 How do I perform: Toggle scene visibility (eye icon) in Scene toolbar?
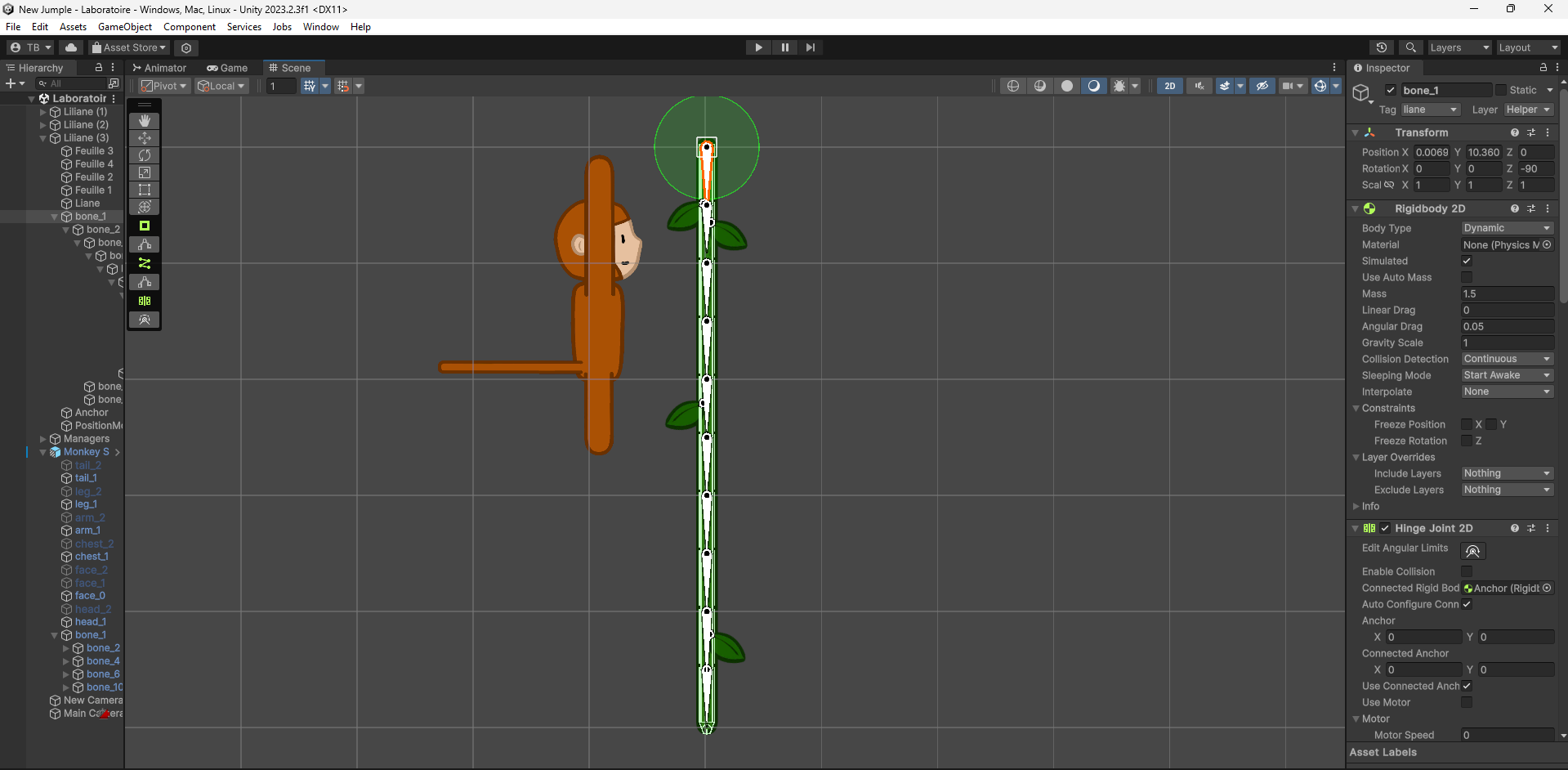coord(1262,86)
